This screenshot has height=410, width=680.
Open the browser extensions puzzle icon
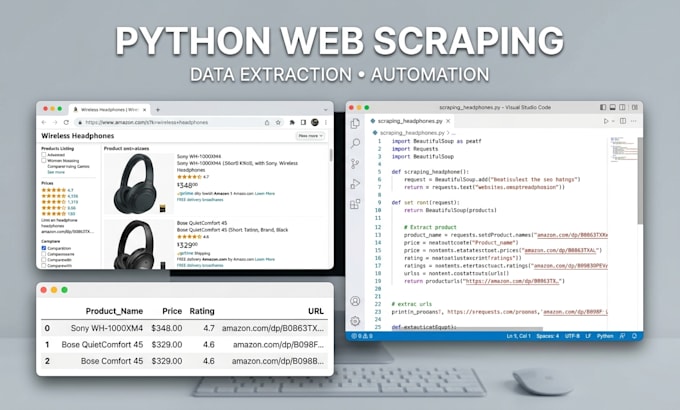292,122
